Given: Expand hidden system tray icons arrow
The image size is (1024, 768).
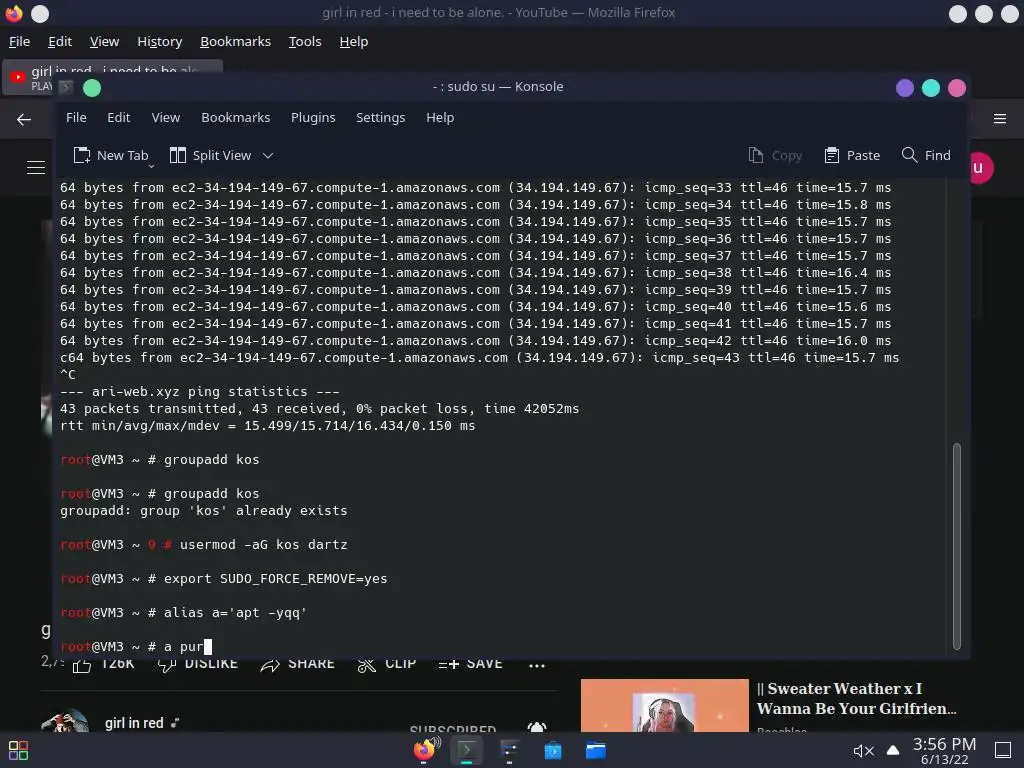Looking at the screenshot, I should 893,750.
